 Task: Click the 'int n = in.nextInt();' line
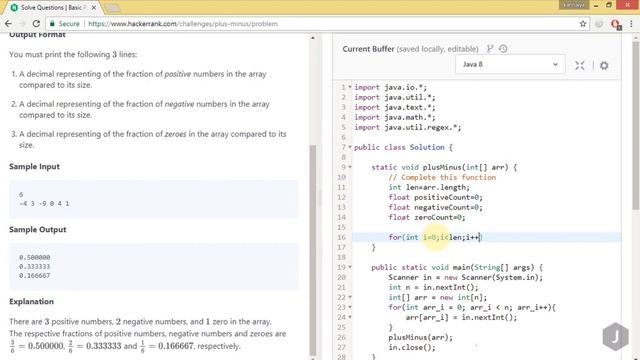433,287
